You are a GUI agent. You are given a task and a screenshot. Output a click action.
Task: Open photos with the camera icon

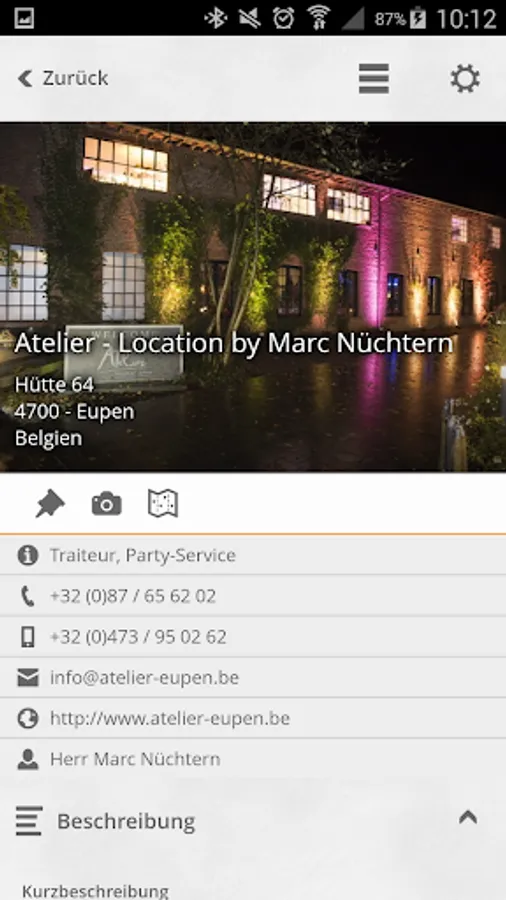[107, 504]
